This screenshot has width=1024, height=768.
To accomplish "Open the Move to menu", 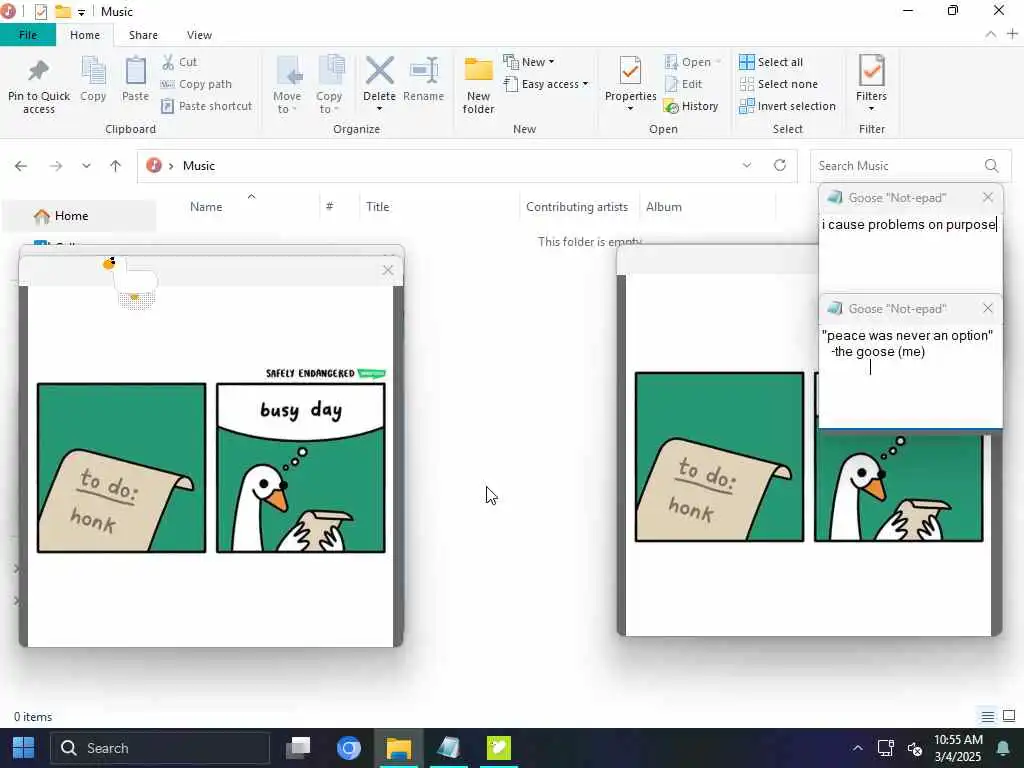I will point(287,86).
